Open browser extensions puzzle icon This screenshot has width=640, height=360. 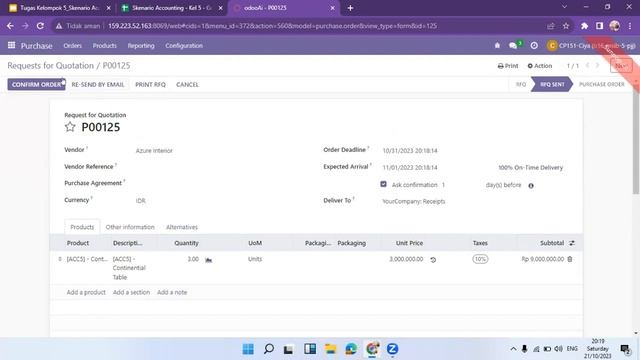584,26
